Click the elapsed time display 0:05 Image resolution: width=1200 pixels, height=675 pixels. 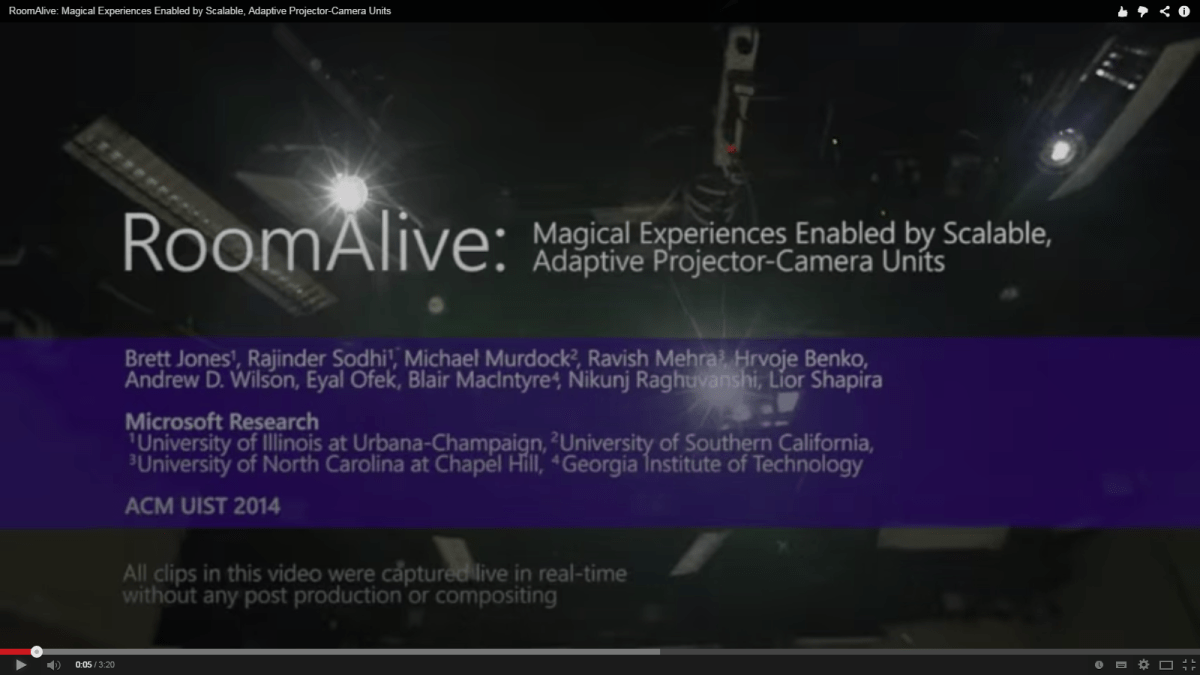(x=84, y=664)
